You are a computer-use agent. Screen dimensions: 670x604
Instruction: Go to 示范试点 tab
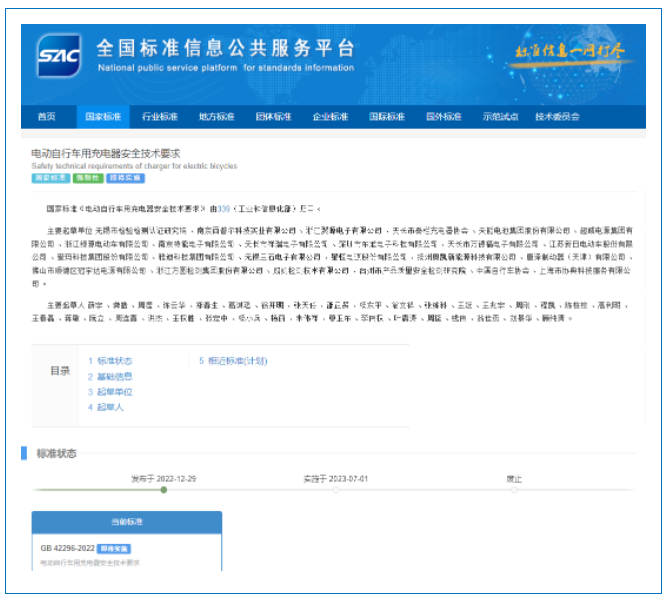pos(500,117)
